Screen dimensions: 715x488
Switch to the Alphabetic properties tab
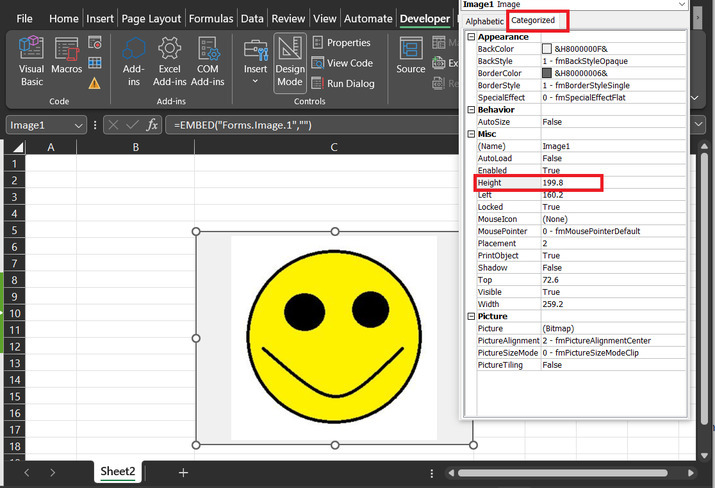(x=485, y=21)
